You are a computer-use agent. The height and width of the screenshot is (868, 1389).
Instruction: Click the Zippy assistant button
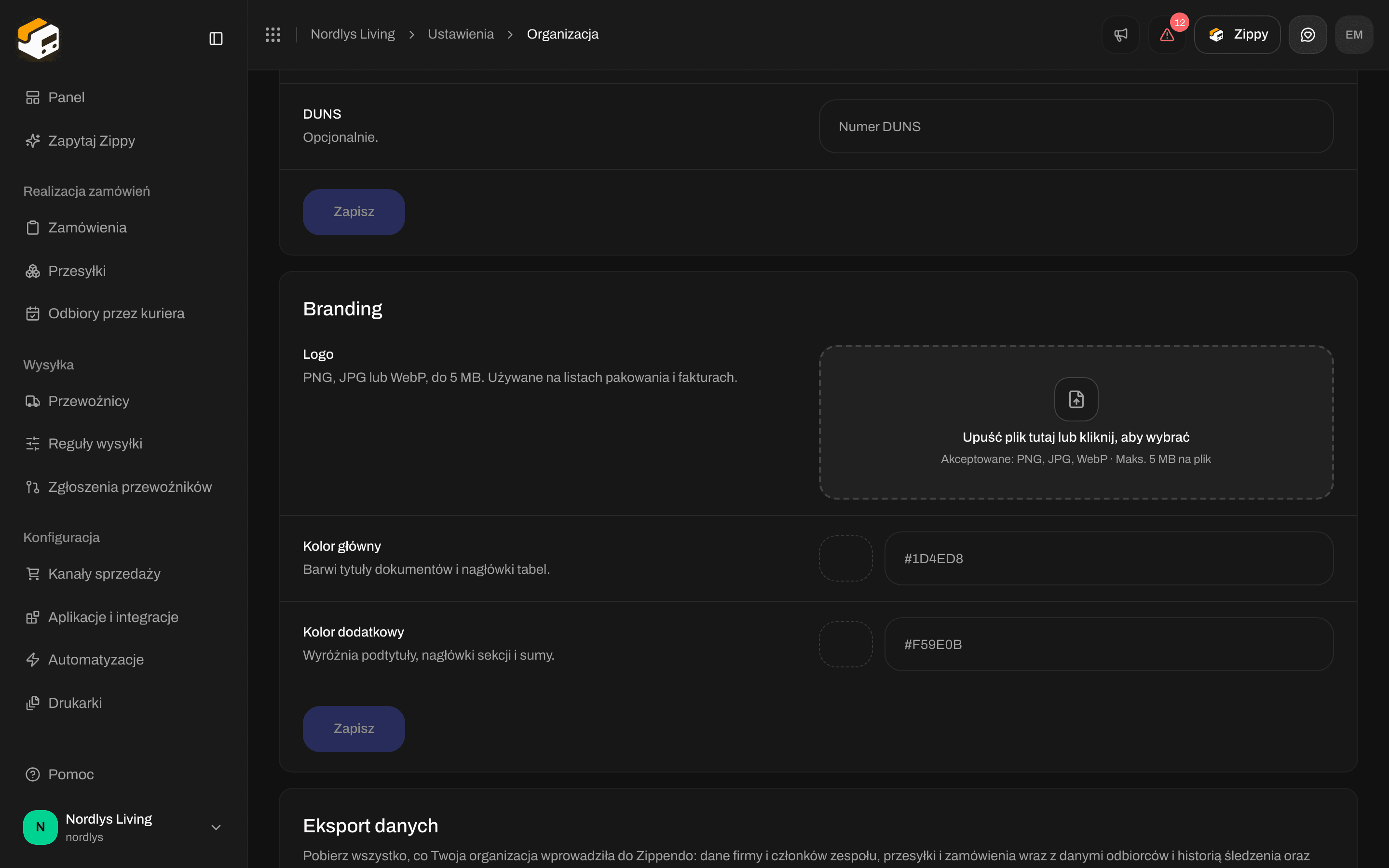(1237, 34)
